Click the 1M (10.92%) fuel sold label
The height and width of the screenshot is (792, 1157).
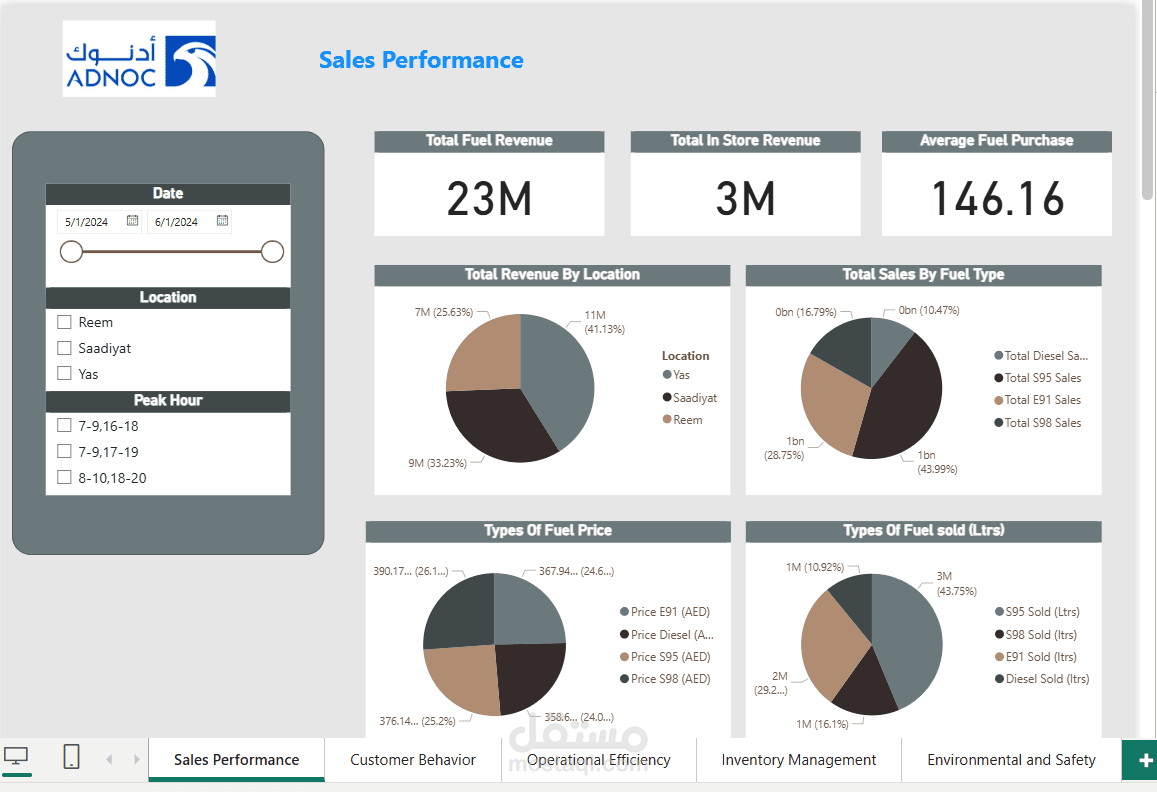point(815,568)
